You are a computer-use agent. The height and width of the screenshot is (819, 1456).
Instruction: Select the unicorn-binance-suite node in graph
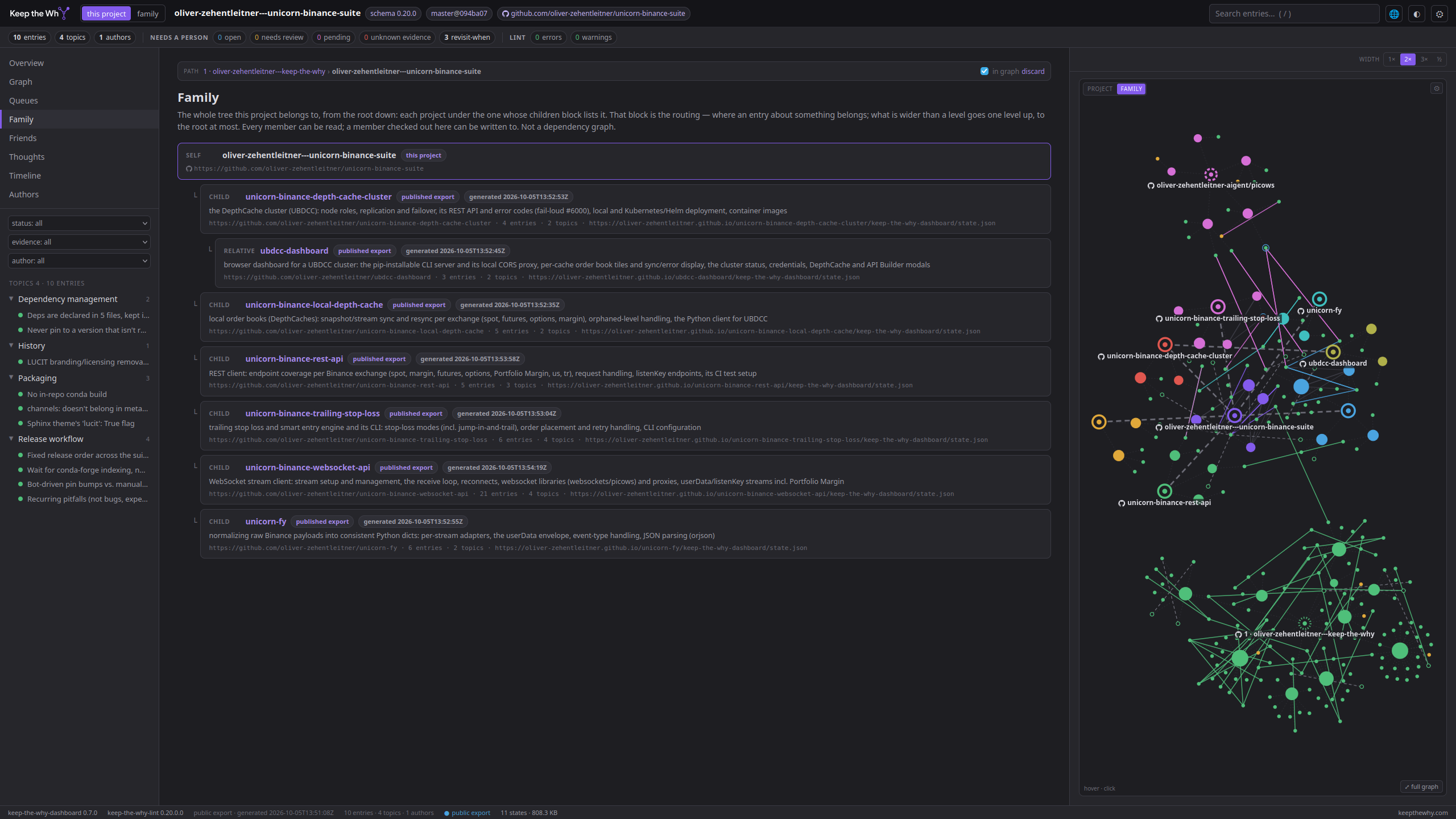[x=1234, y=416]
